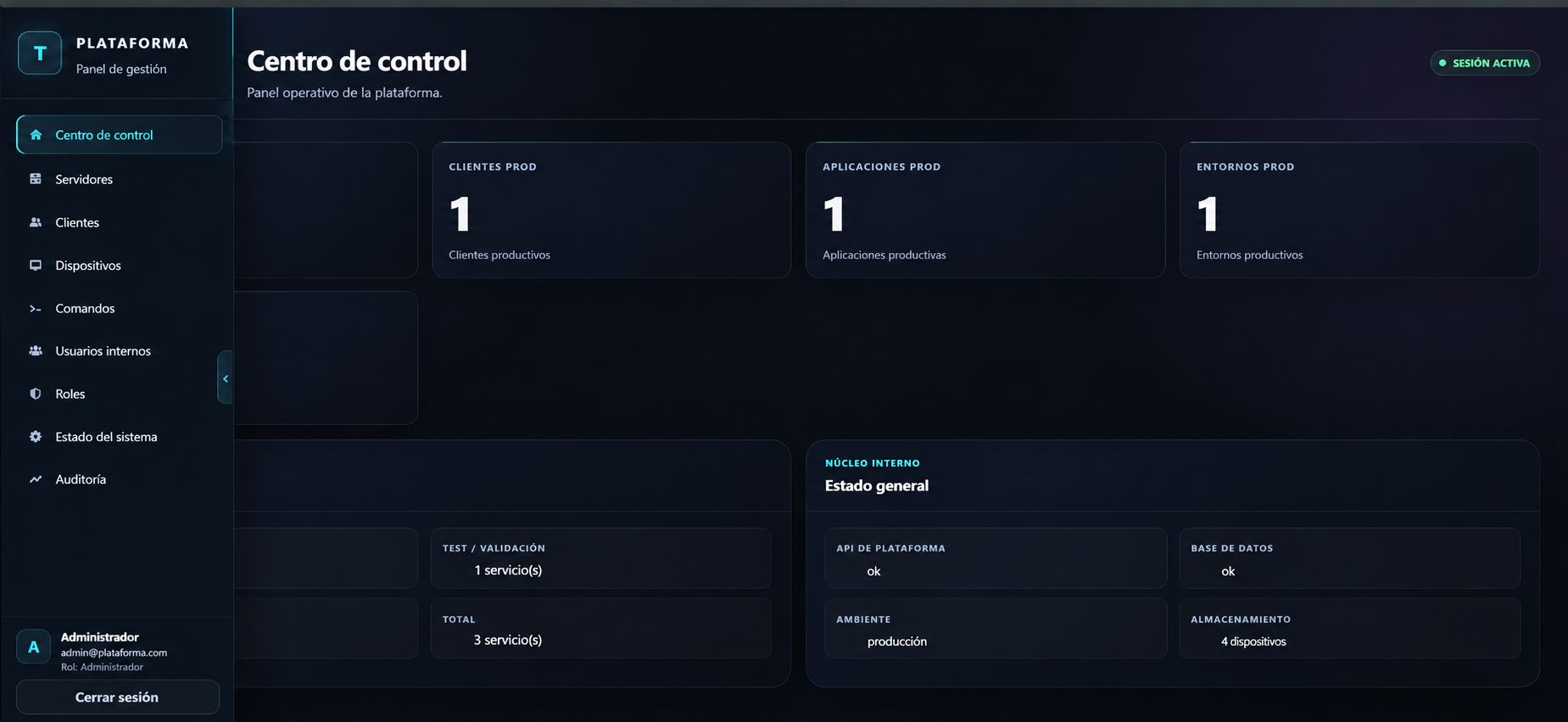Click the people icon next to Clientes
The image size is (1568, 722).
[x=36, y=222]
